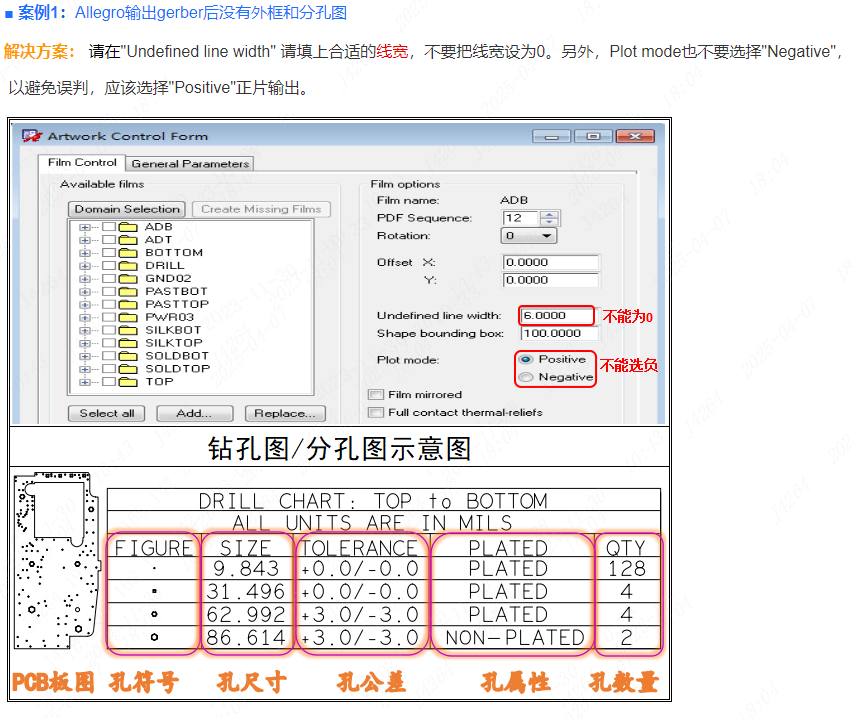The width and height of the screenshot is (851, 719).
Task: Expand the SILKTOP film tree node
Action: 85,343
